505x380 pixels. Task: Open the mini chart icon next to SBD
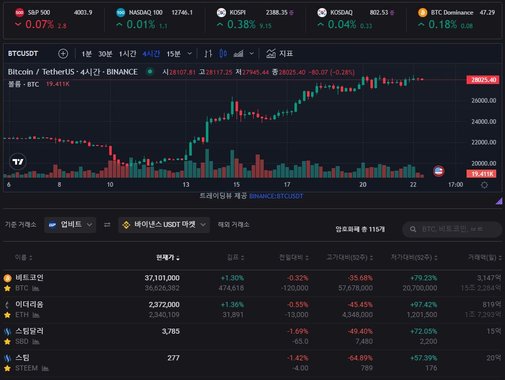(36, 342)
